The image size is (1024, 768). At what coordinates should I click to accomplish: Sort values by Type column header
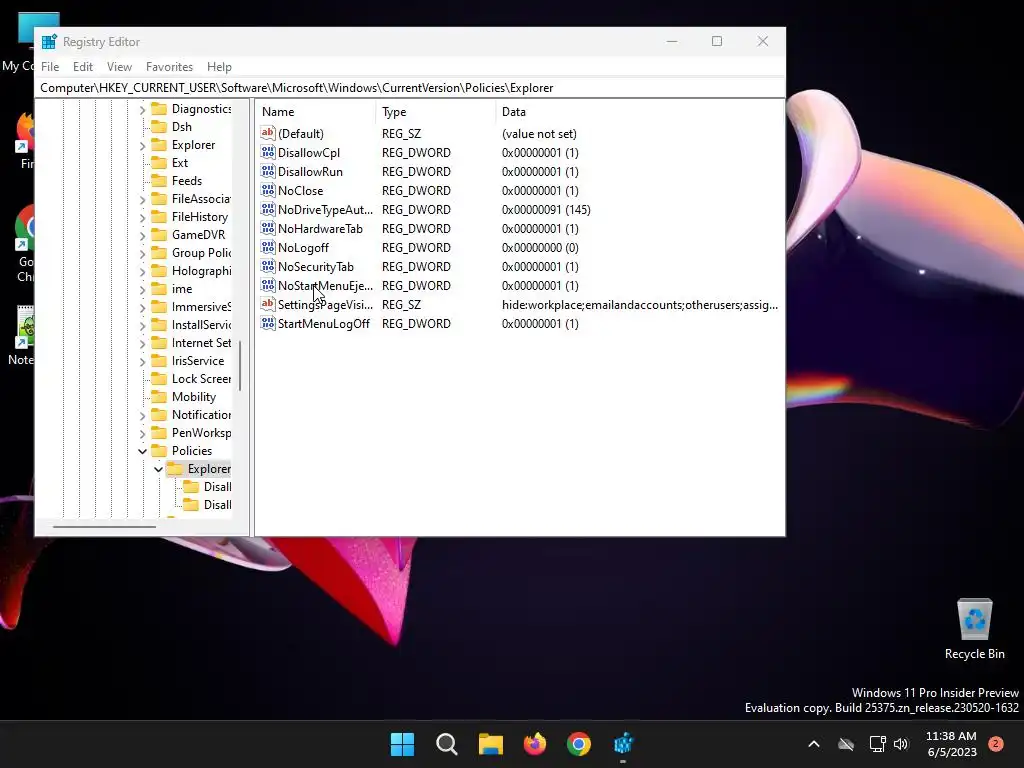click(x=436, y=112)
